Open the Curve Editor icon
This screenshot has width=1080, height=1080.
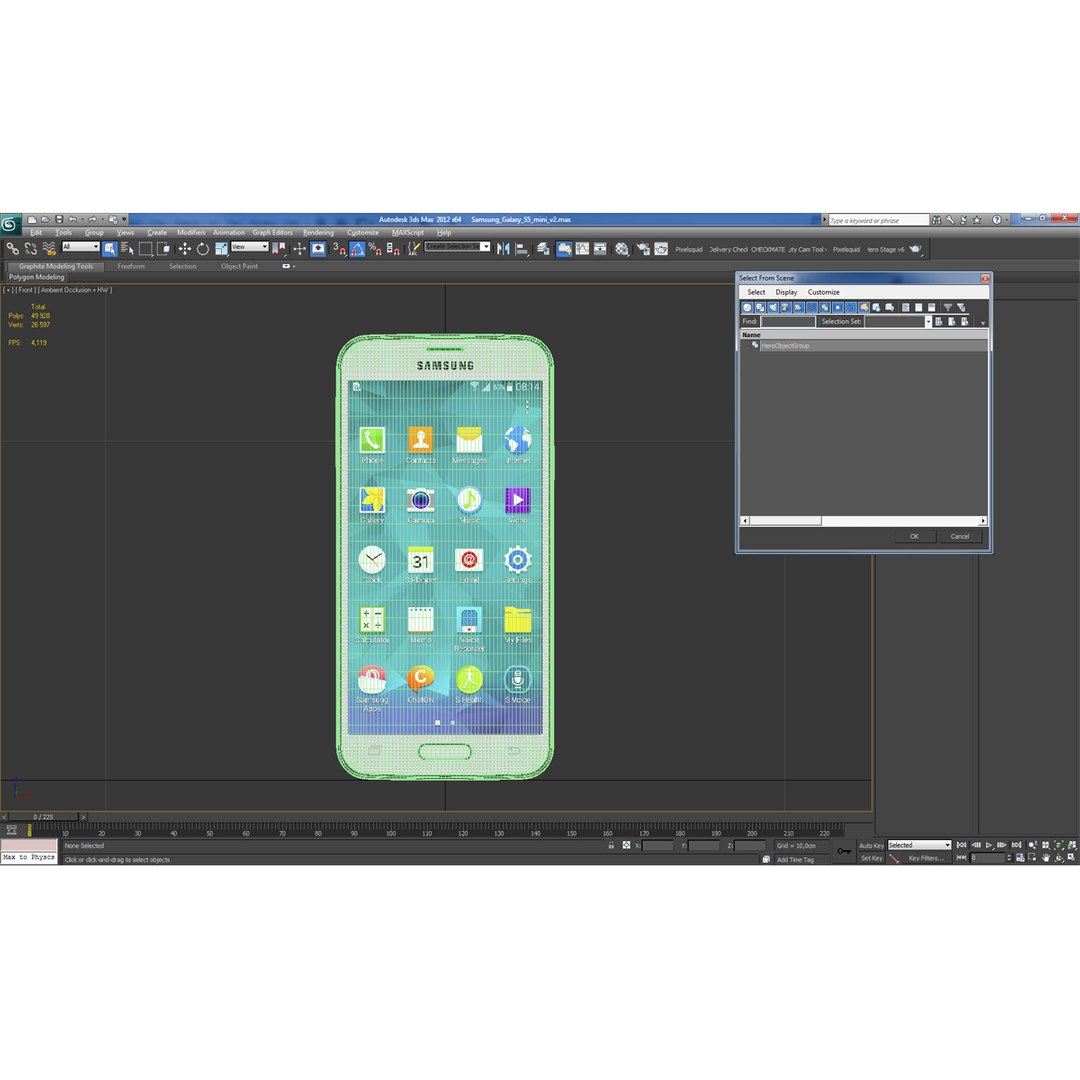(x=582, y=249)
